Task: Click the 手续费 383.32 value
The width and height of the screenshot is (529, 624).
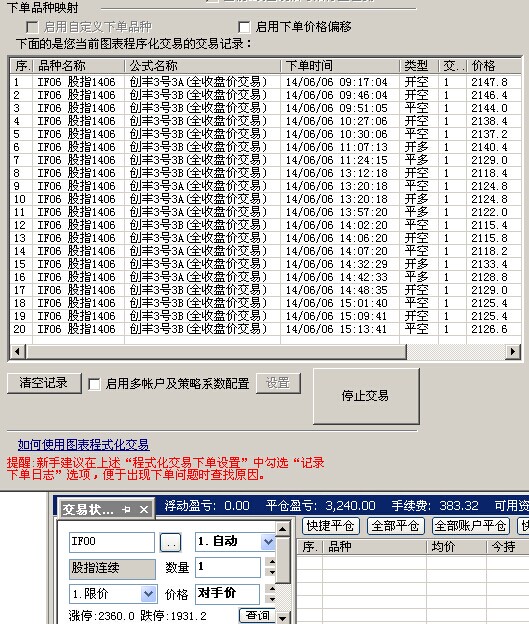Action: pos(459,506)
